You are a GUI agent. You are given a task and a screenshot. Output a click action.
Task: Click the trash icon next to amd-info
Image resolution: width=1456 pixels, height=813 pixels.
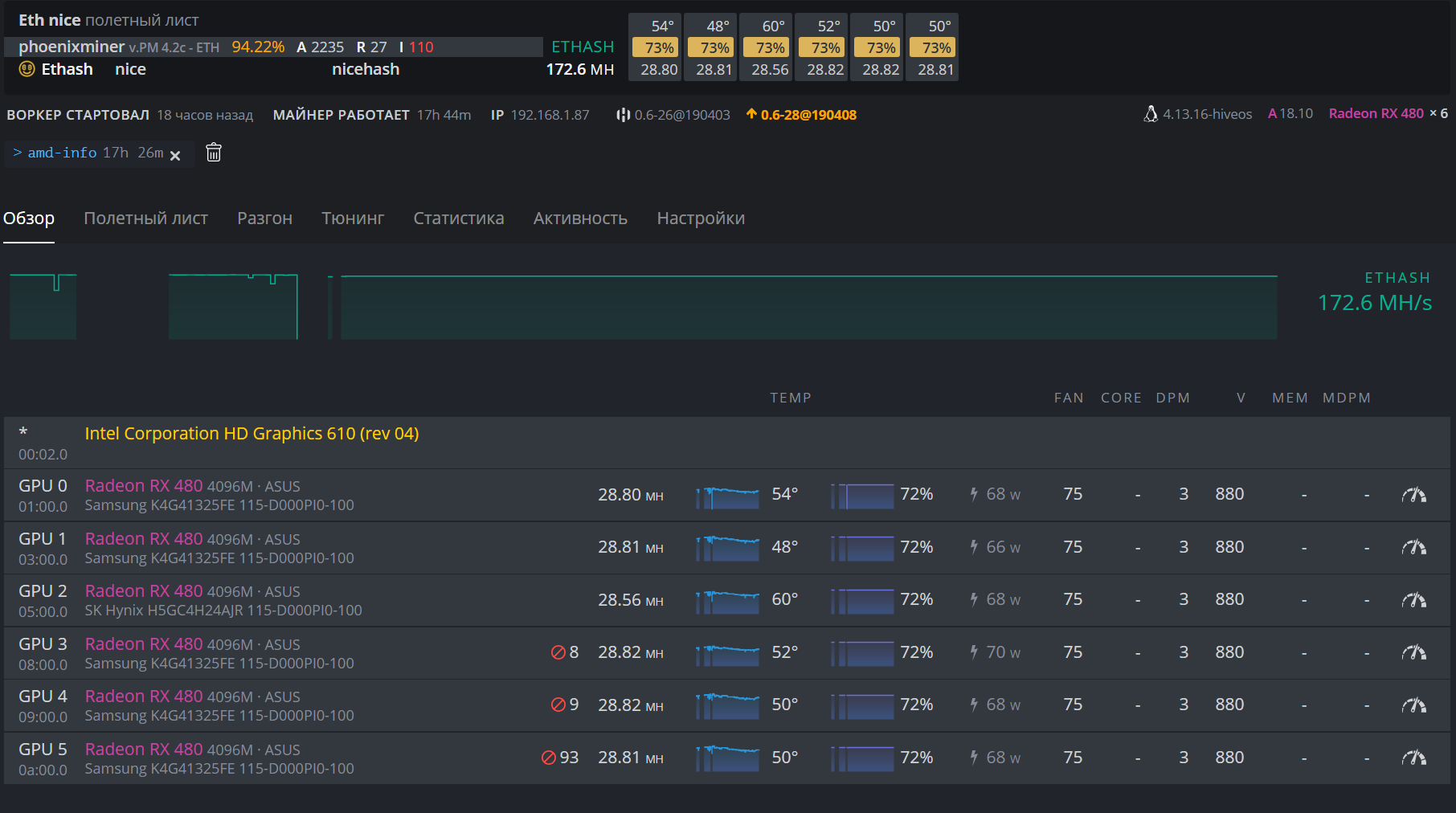click(214, 153)
